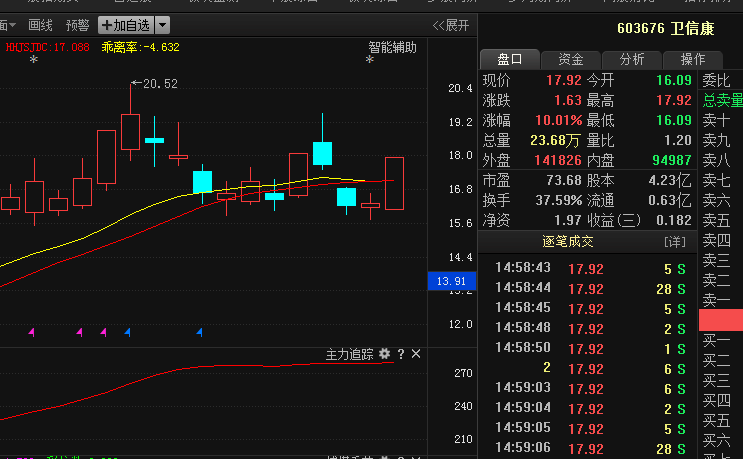Switch to the 盘口 tab
Image resolution: width=743 pixels, height=459 pixels.
coord(510,59)
